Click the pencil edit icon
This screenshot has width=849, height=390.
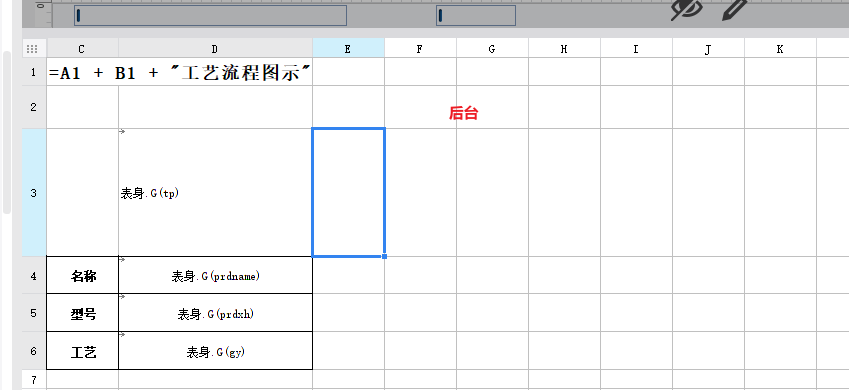click(735, 9)
